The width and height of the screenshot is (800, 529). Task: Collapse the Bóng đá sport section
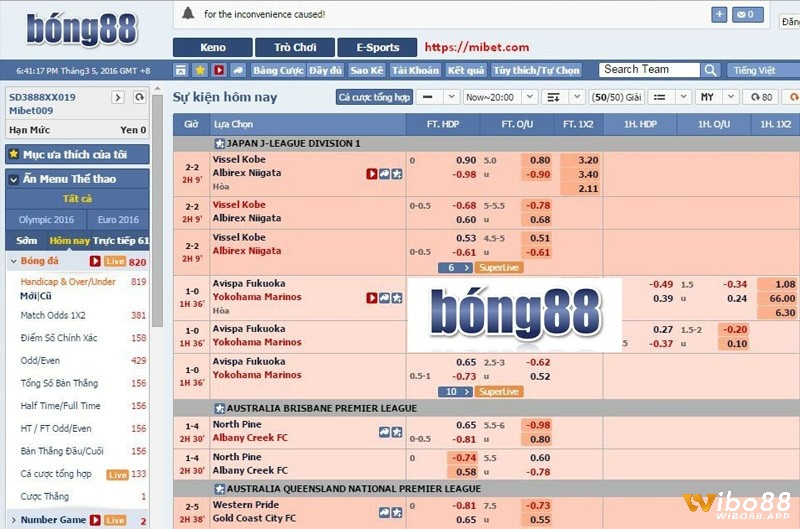14,261
